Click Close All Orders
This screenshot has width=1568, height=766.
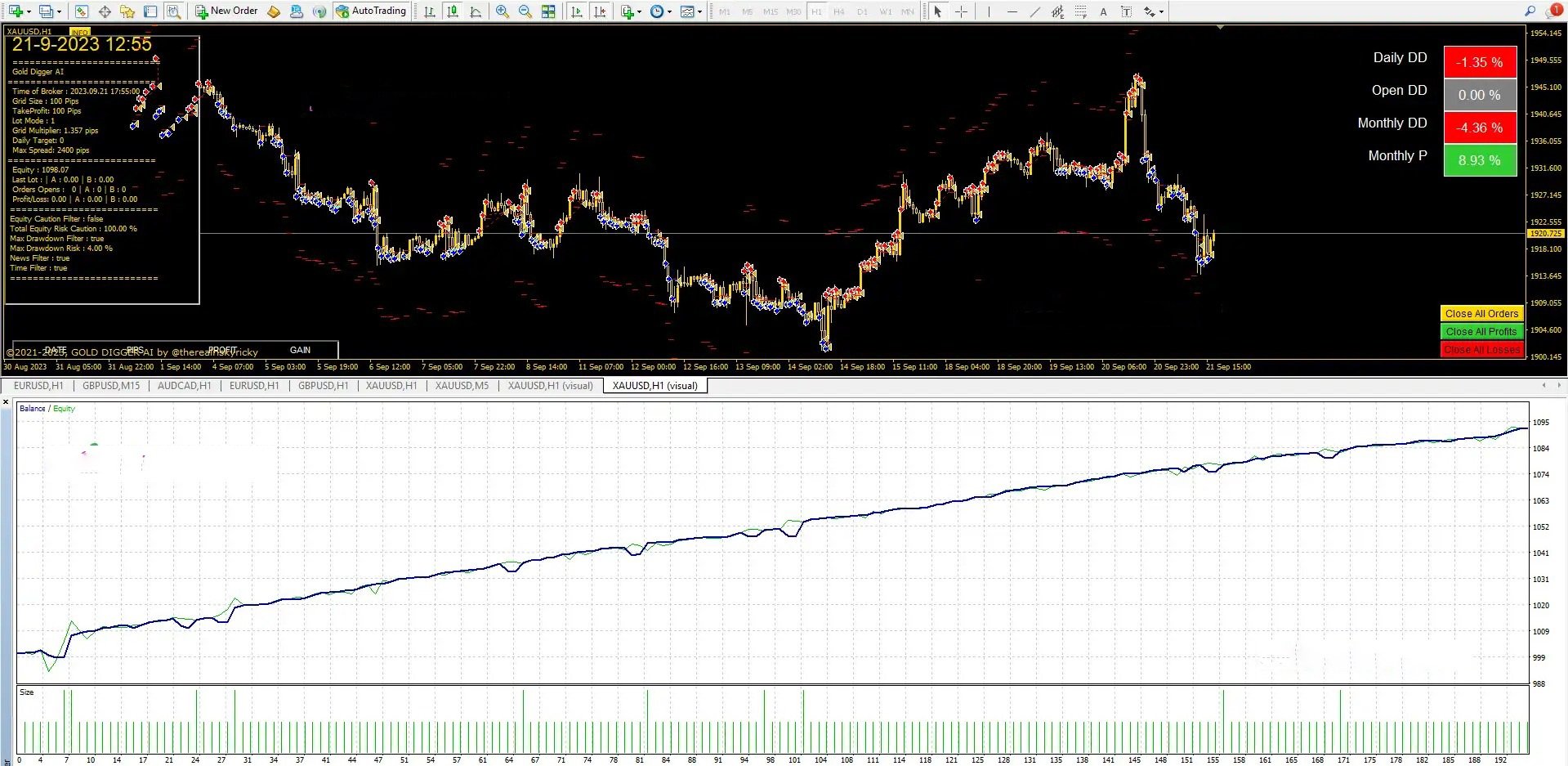pyautogui.click(x=1481, y=314)
